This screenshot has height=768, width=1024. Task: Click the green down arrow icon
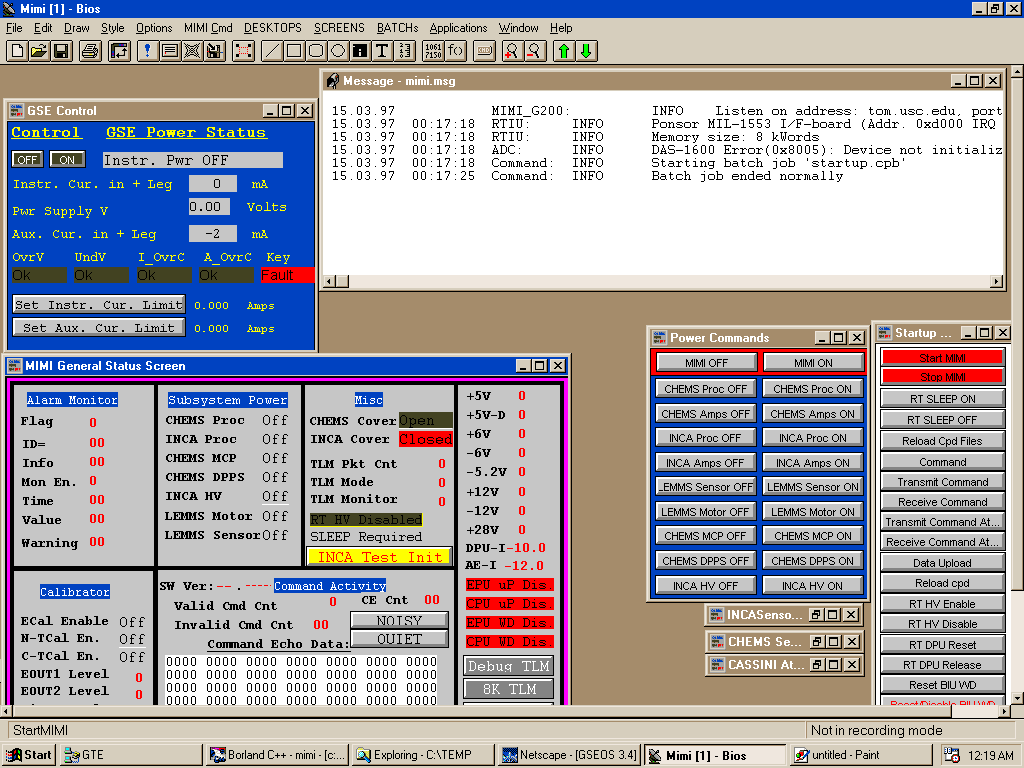tap(586, 51)
